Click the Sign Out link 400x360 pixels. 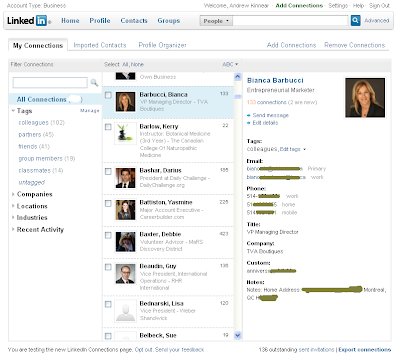[379, 6]
